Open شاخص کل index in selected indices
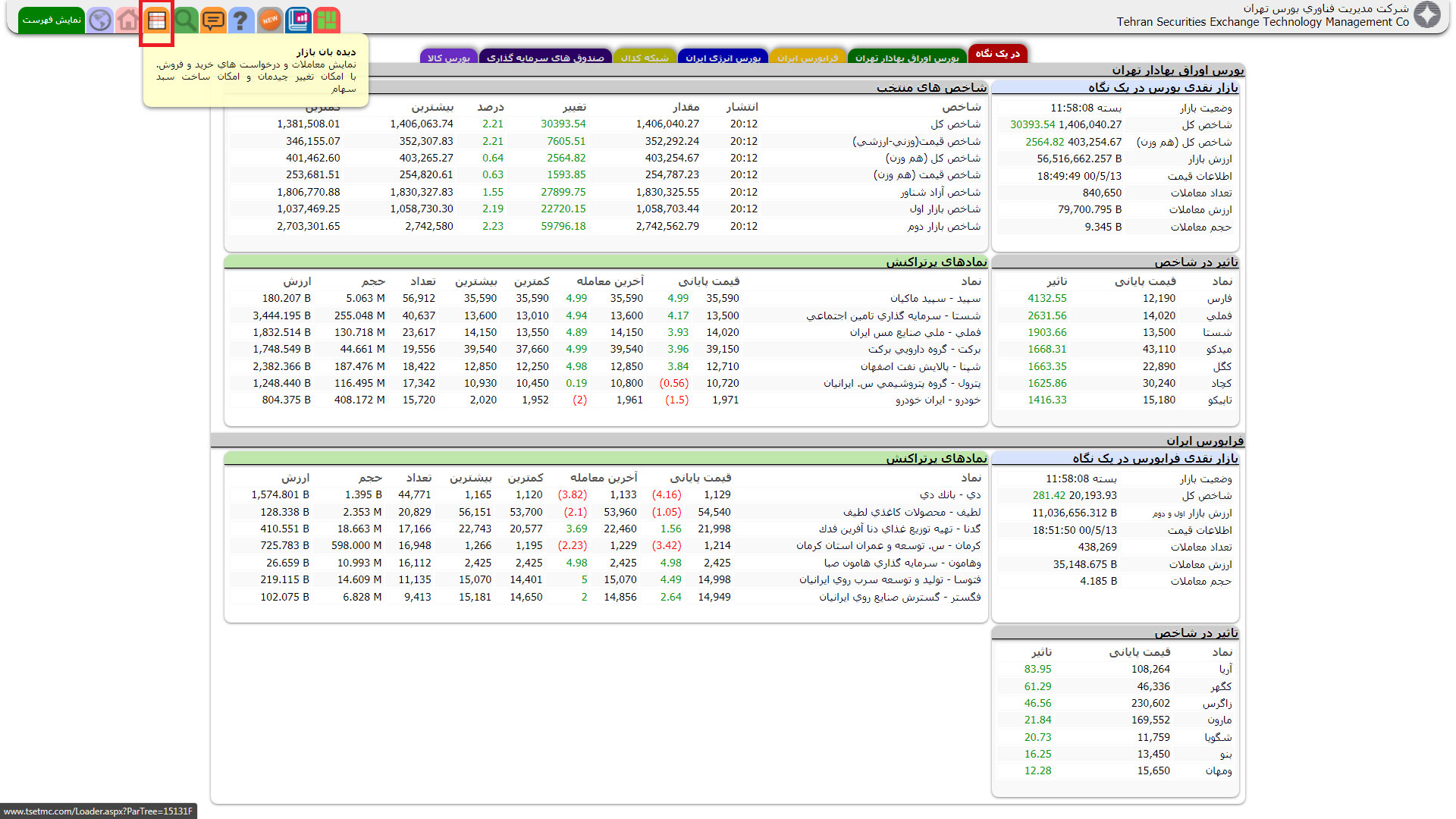Viewport: 1456px width, 819px height. pyautogui.click(x=955, y=124)
